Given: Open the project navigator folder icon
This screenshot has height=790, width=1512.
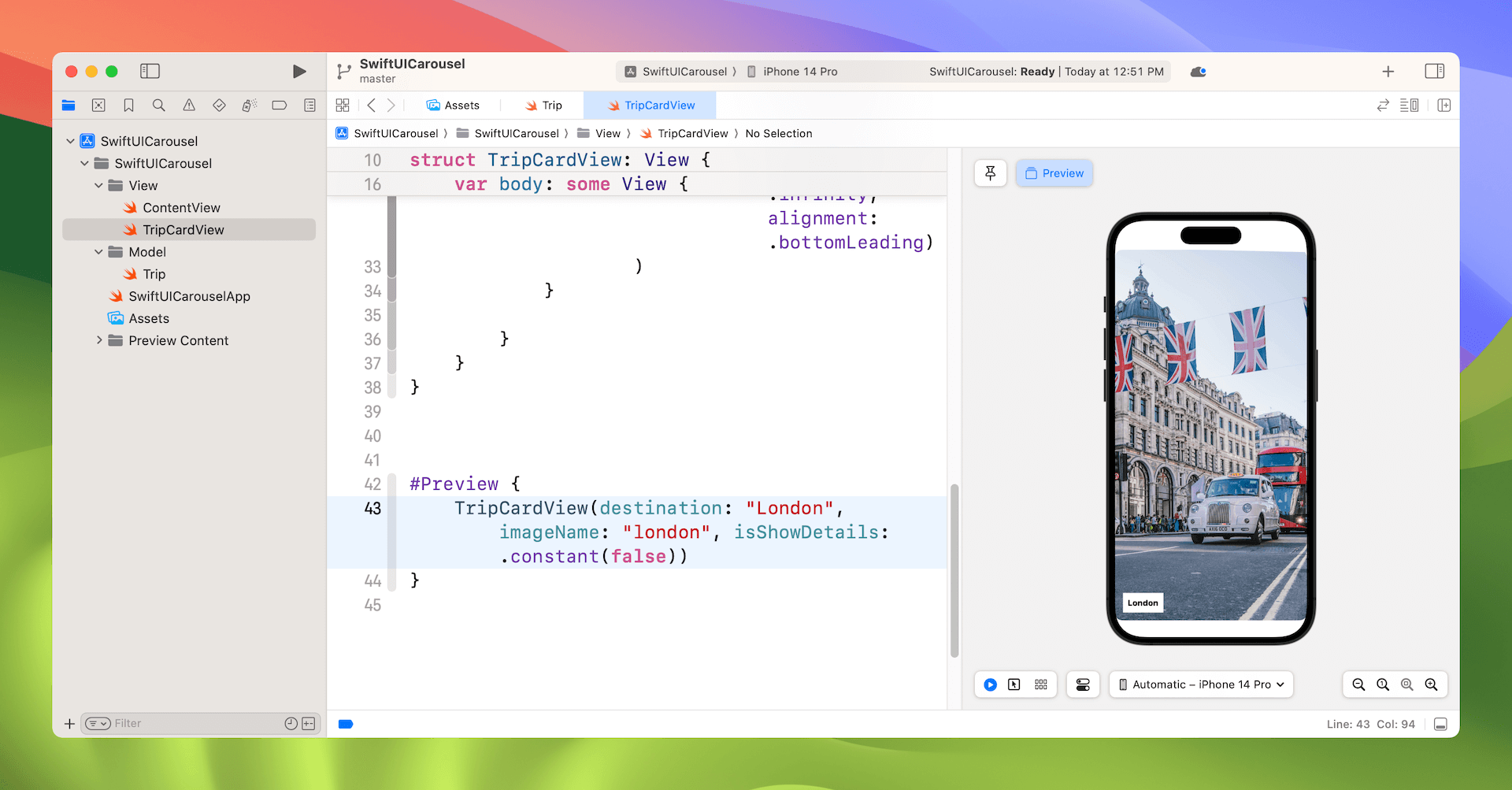Looking at the screenshot, I should (x=69, y=106).
